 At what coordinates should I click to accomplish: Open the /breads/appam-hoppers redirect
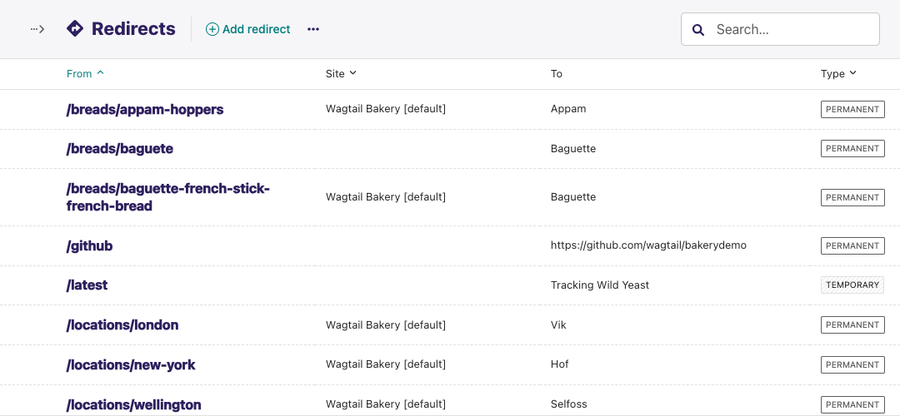pos(145,110)
